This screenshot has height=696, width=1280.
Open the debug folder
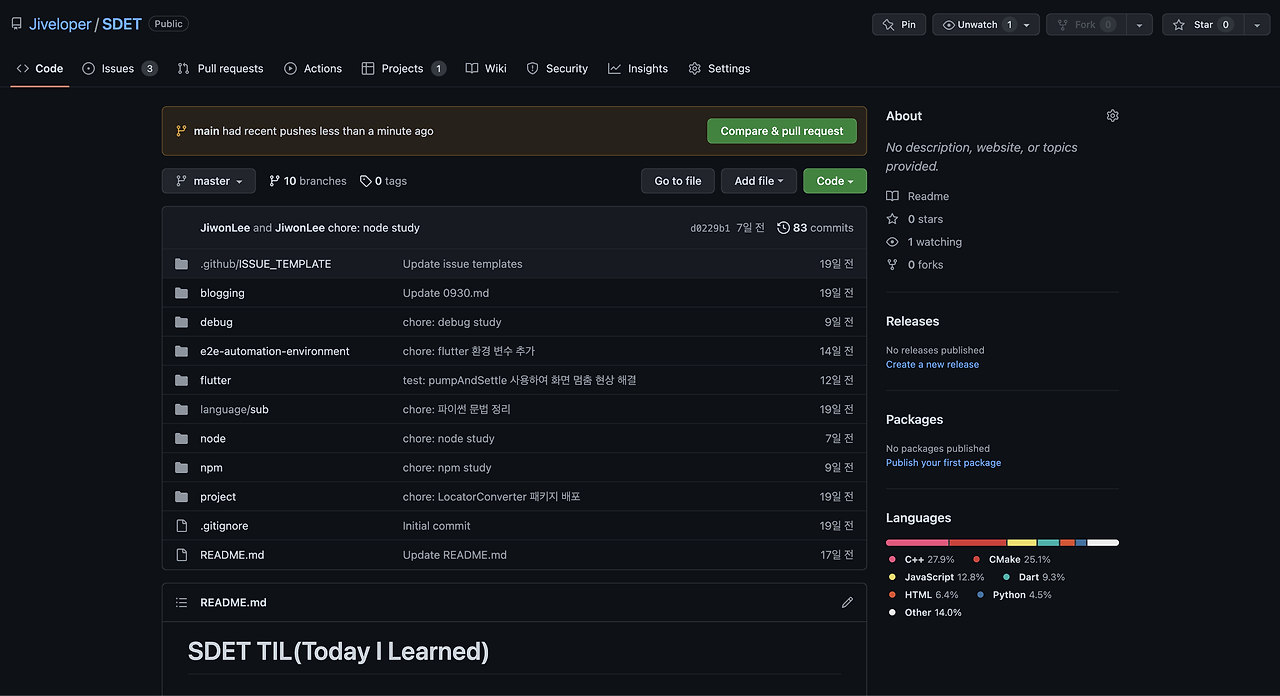pos(216,322)
